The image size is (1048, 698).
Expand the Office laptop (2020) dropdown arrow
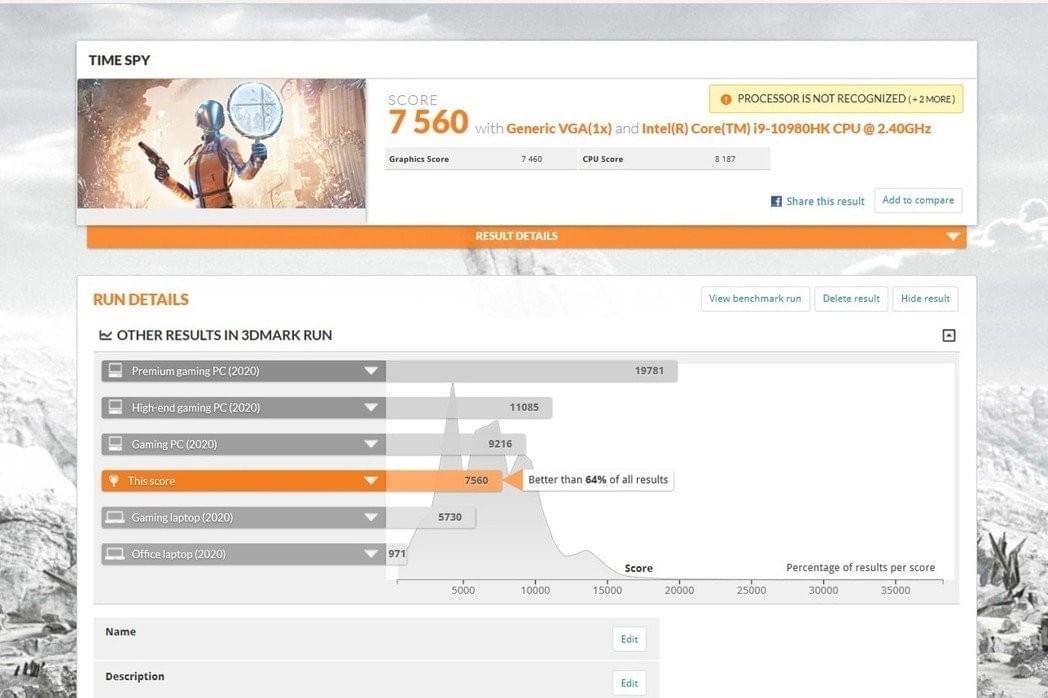click(371, 554)
